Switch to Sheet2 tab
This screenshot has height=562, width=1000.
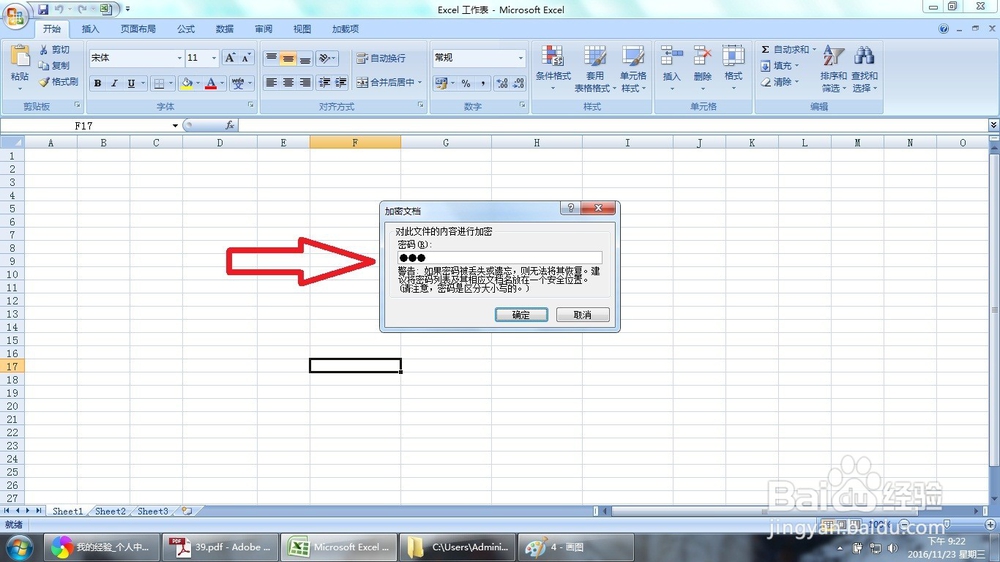click(x=110, y=511)
